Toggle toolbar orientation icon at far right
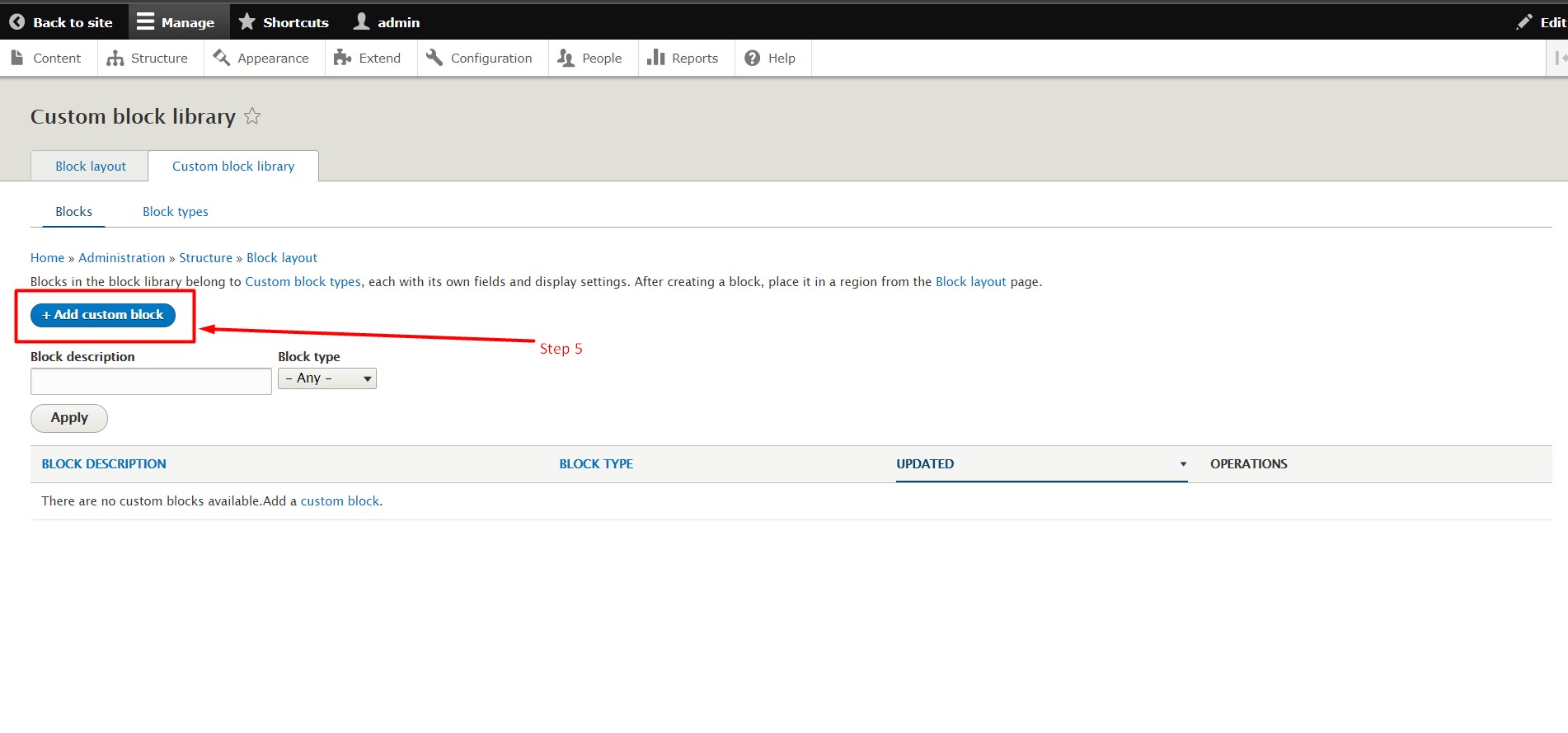The image size is (1568, 733). pyautogui.click(x=1560, y=58)
